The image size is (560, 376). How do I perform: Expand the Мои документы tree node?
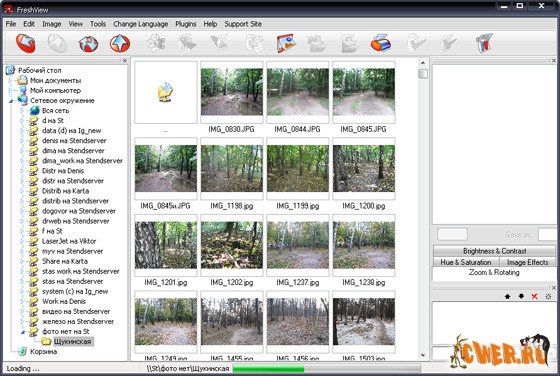(10, 80)
